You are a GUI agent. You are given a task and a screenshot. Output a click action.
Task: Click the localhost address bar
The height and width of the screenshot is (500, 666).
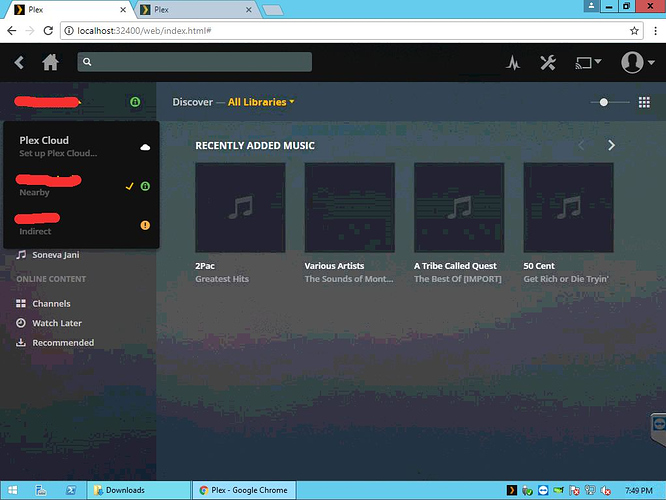click(x=352, y=31)
